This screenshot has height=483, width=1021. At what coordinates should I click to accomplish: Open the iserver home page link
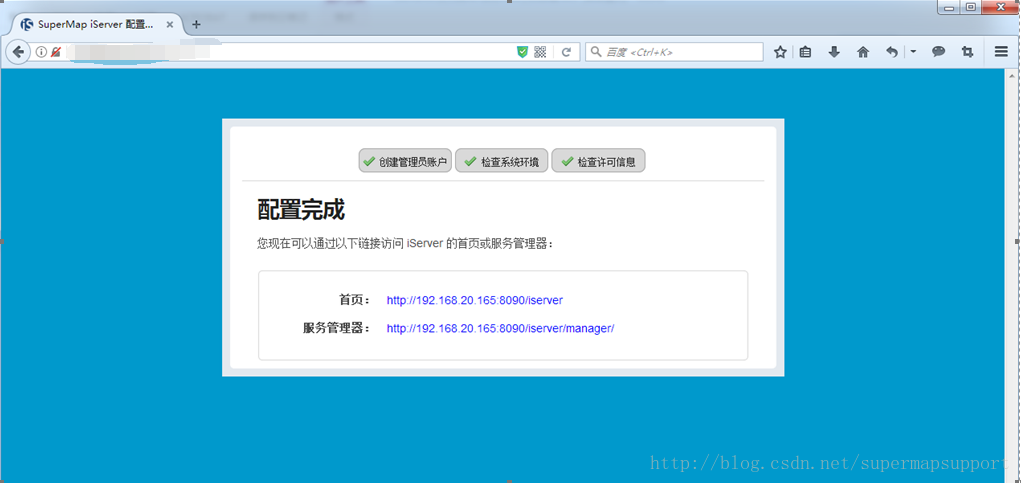475,301
